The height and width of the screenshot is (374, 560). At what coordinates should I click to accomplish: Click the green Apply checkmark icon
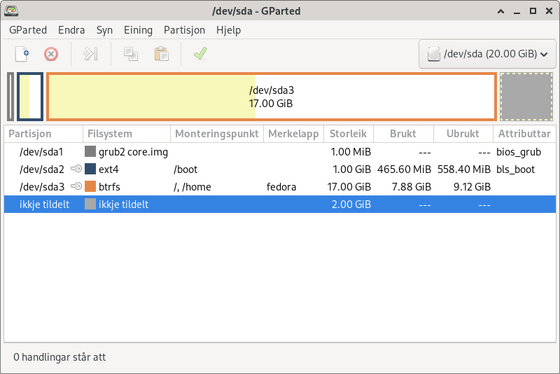200,54
